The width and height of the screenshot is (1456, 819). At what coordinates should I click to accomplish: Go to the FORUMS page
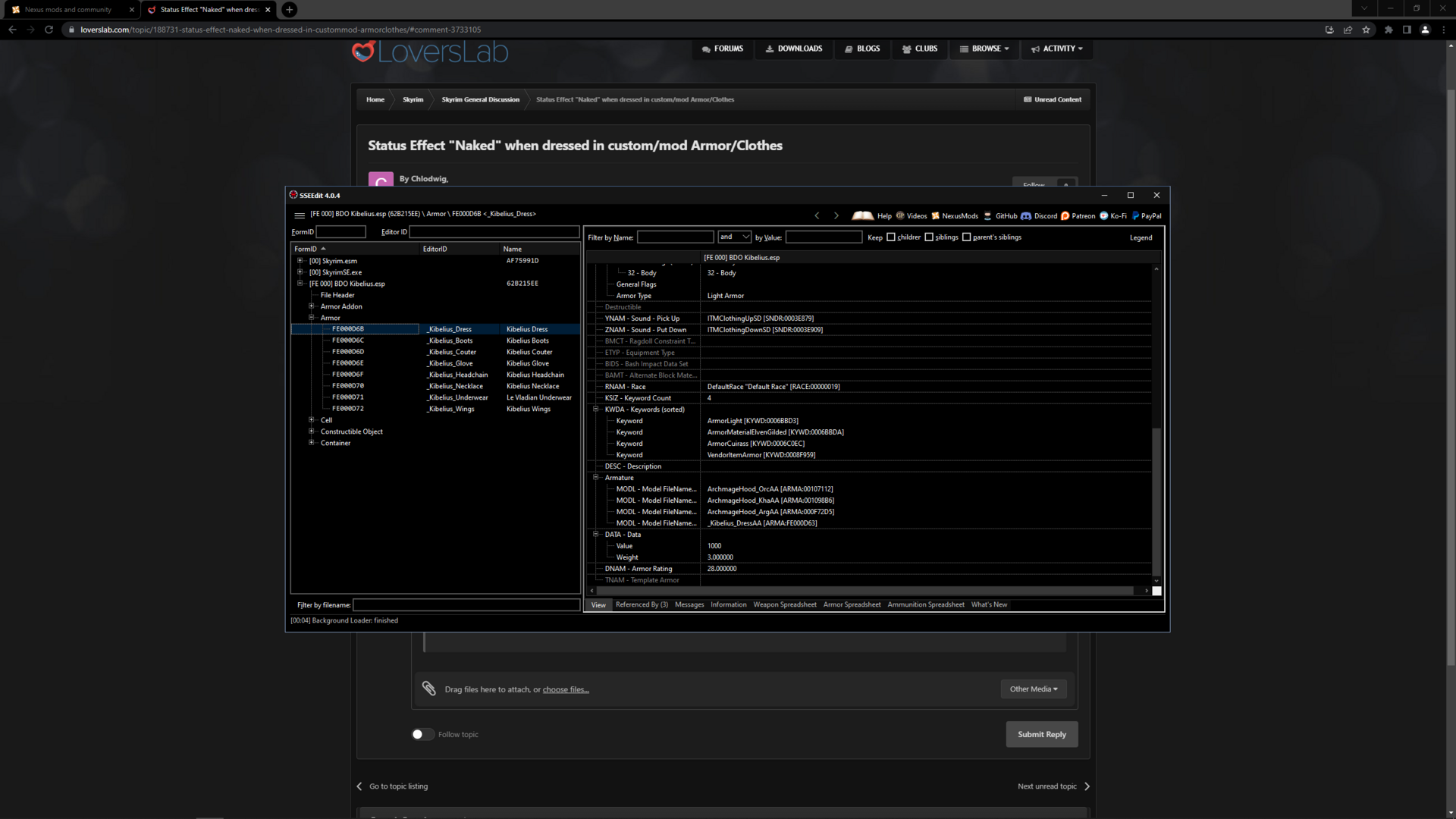[723, 49]
